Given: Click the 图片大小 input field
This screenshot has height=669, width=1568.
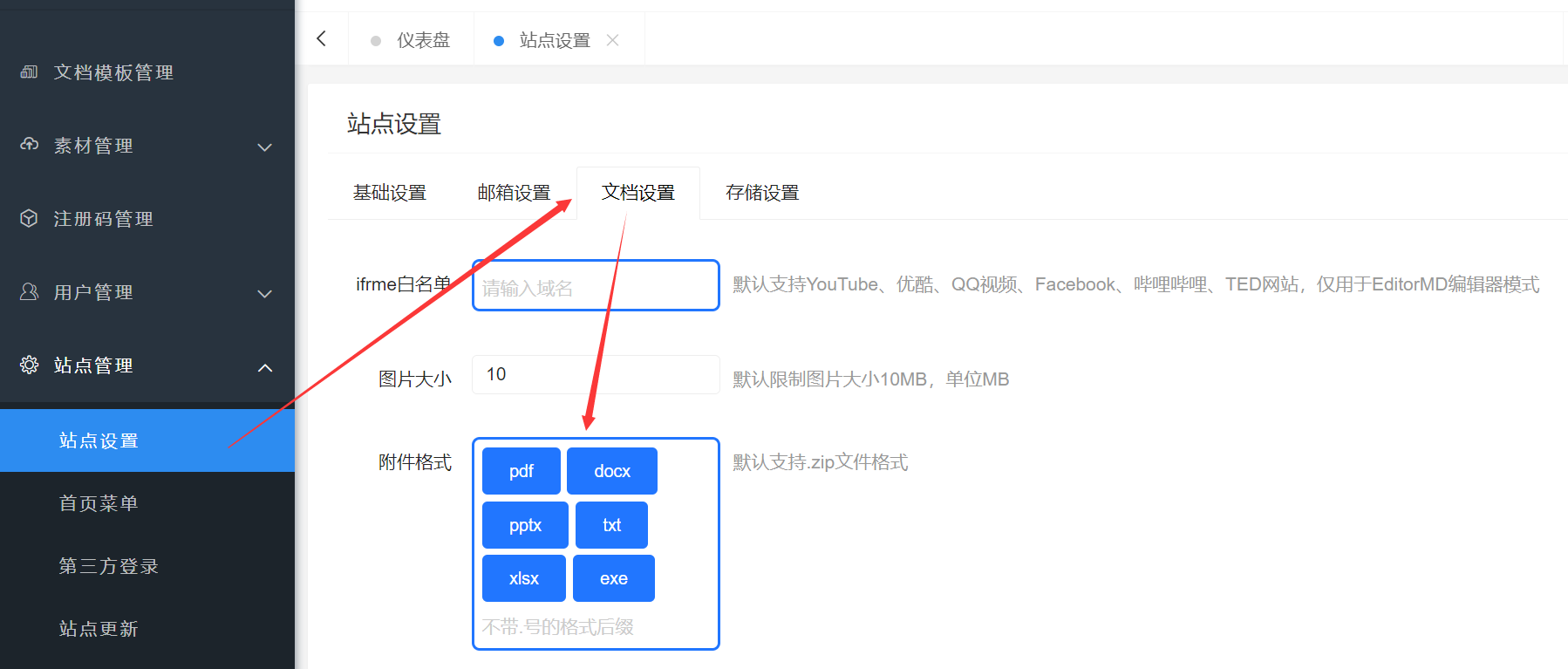Looking at the screenshot, I should [x=596, y=375].
